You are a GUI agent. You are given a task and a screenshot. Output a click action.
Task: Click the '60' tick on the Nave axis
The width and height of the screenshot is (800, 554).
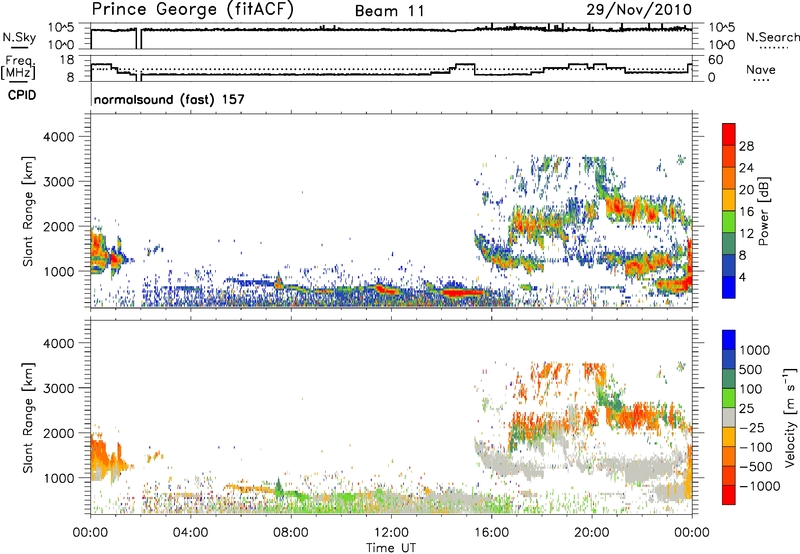716,60
